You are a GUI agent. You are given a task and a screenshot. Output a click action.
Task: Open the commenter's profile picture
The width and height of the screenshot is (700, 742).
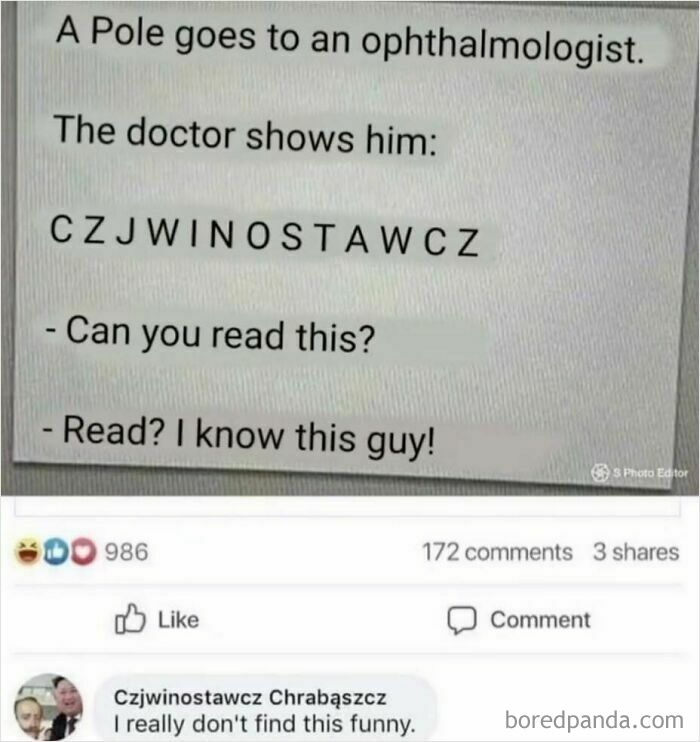coord(48,707)
